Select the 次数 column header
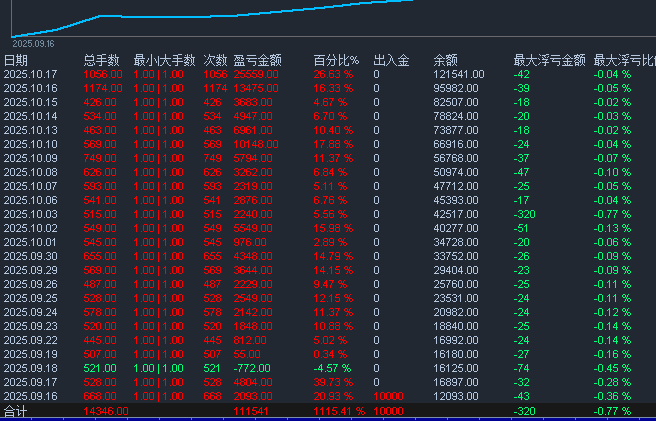 (215, 60)
